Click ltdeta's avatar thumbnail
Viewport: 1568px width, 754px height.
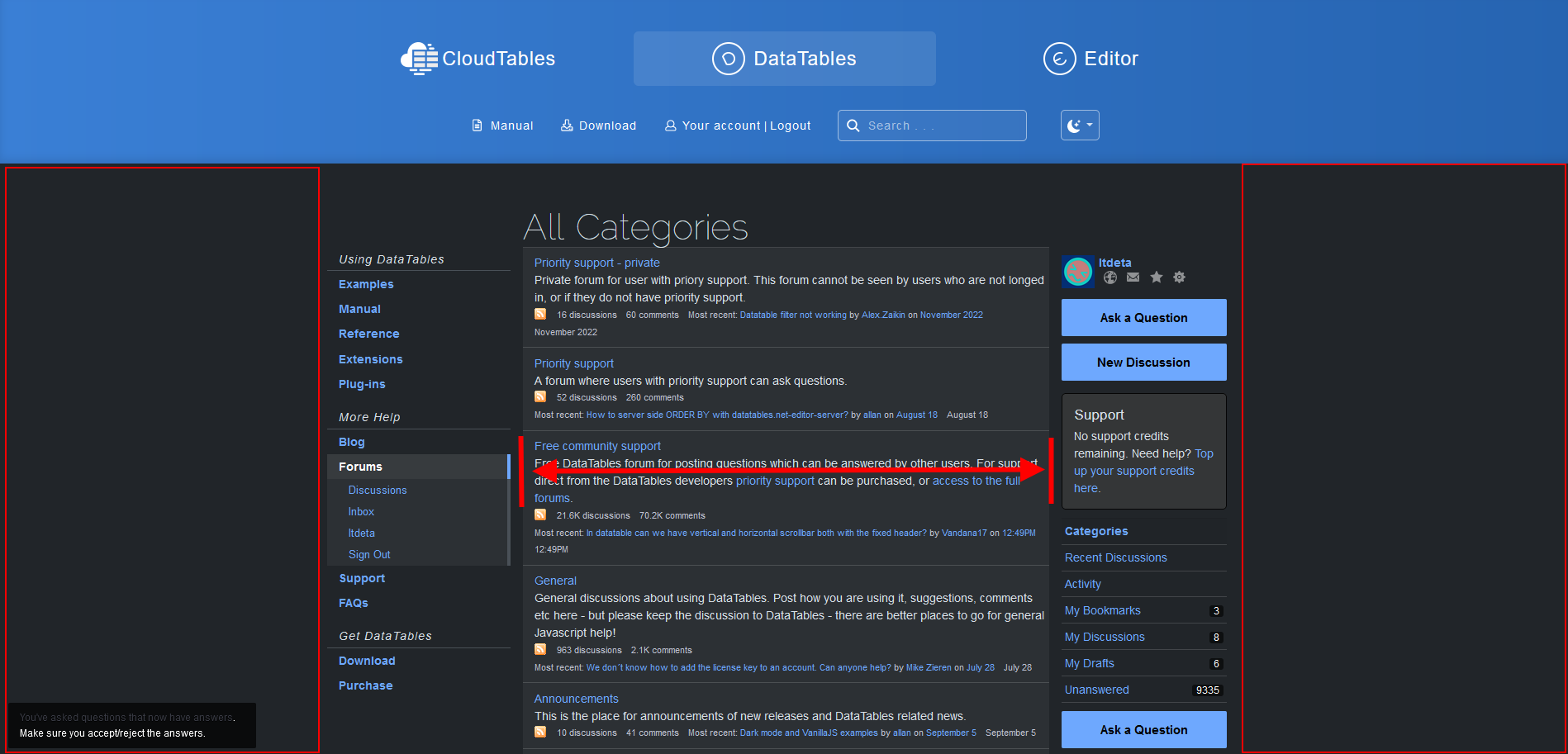1078,271
